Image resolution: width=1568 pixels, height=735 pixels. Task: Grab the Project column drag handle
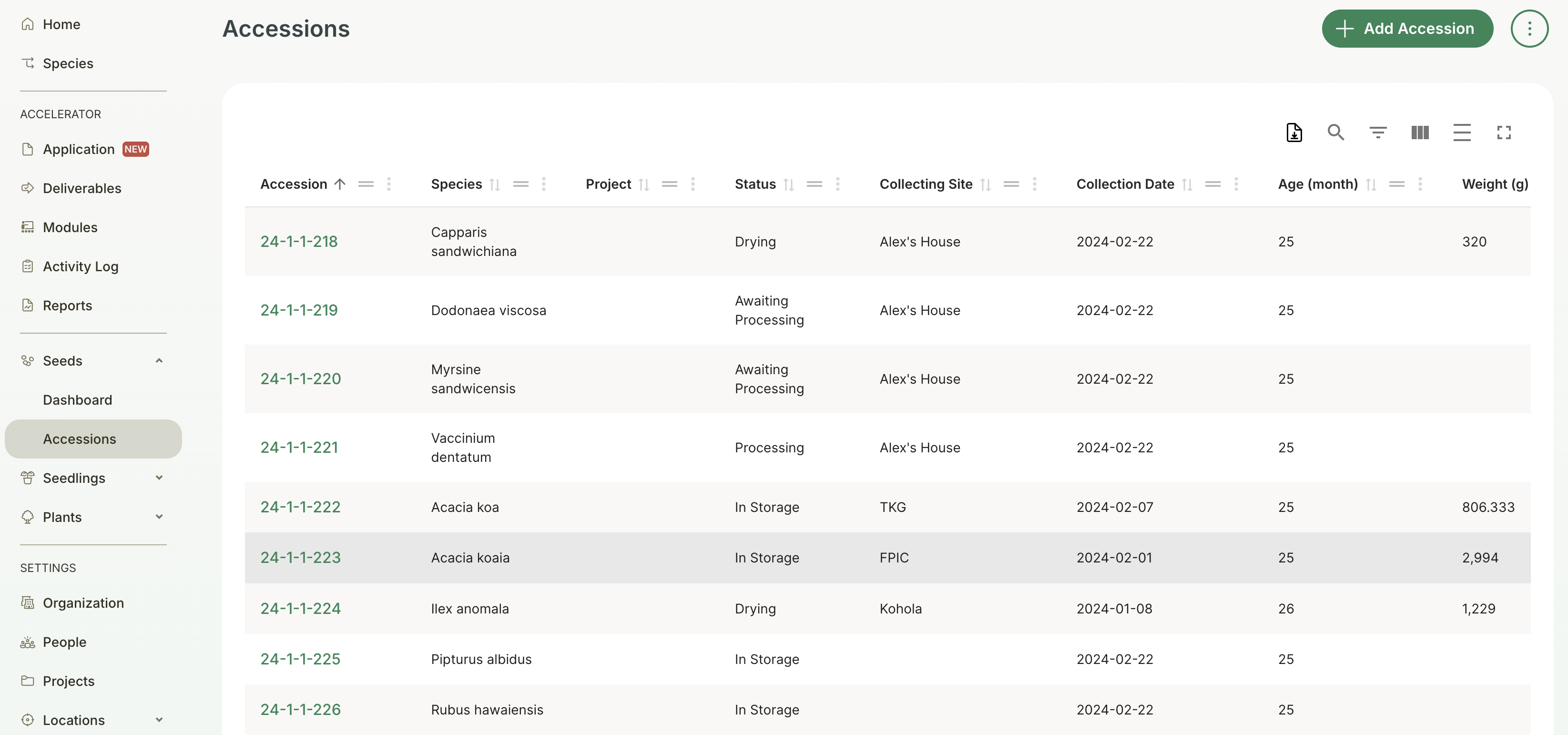coord(669,184)
